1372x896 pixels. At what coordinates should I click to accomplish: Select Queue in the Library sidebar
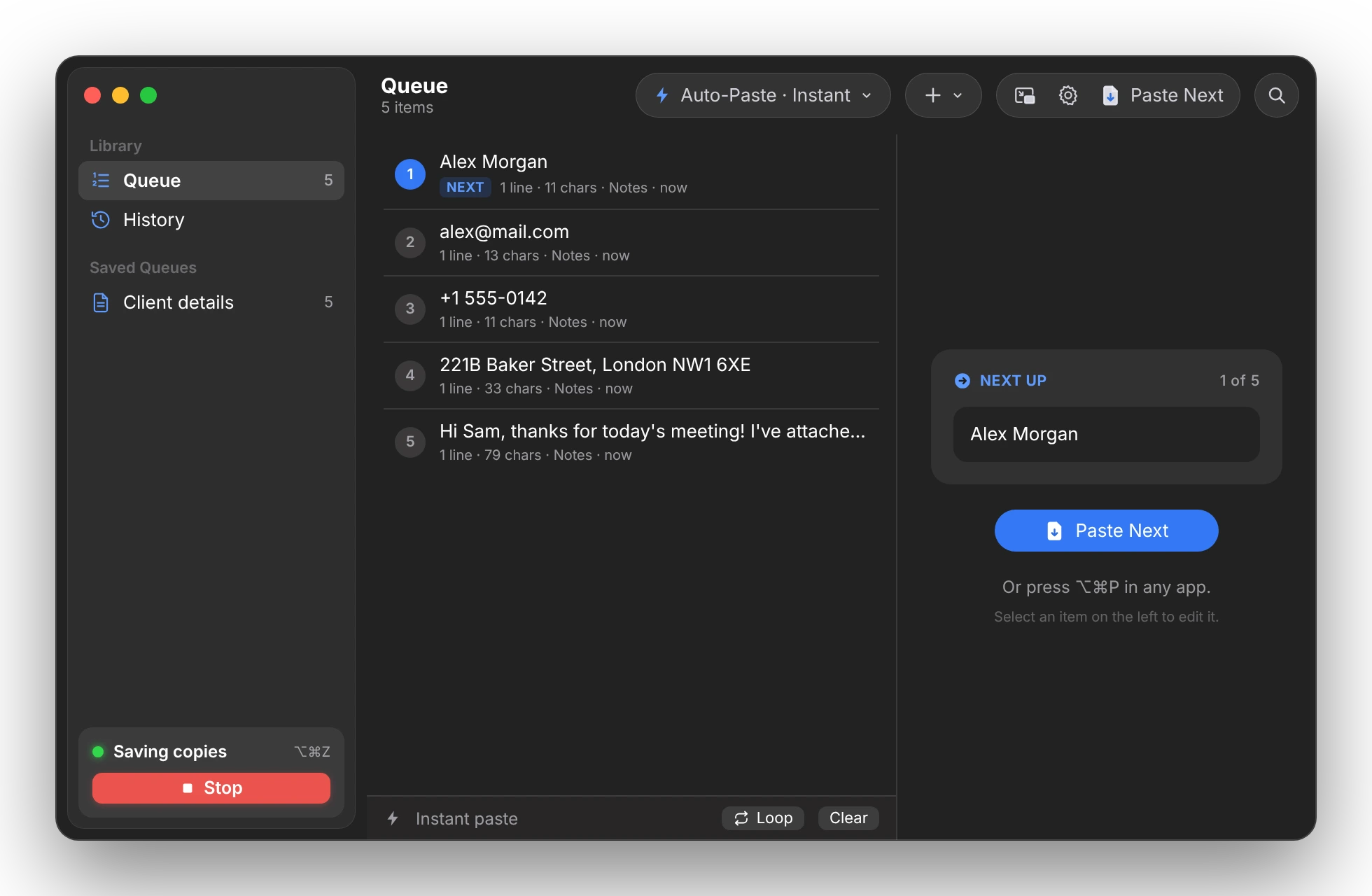click(x=211, y=181)
